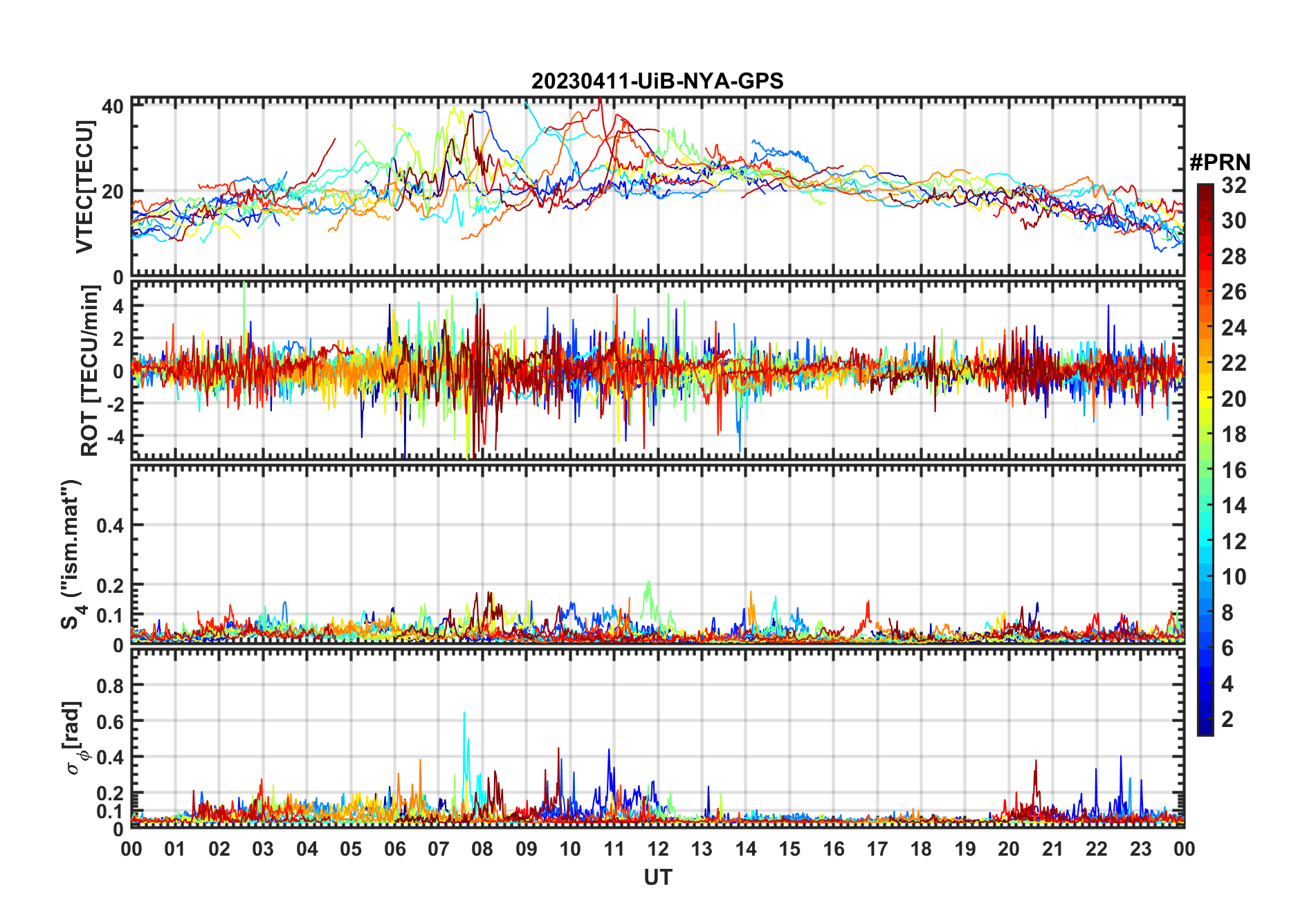This screenshot has height=920, width=1316.
Task: Click the 0.8 tick on sigma phi axis
Action: coord(110,686)
